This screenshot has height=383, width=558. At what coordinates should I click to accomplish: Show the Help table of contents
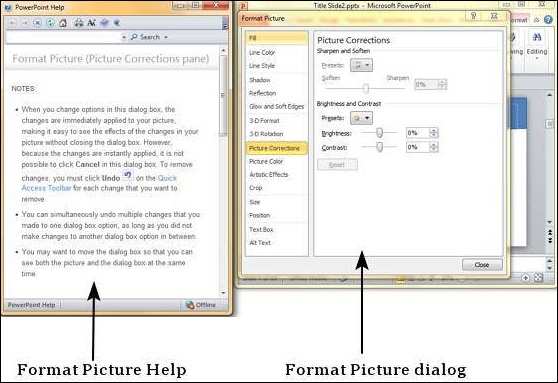(104, 23)
